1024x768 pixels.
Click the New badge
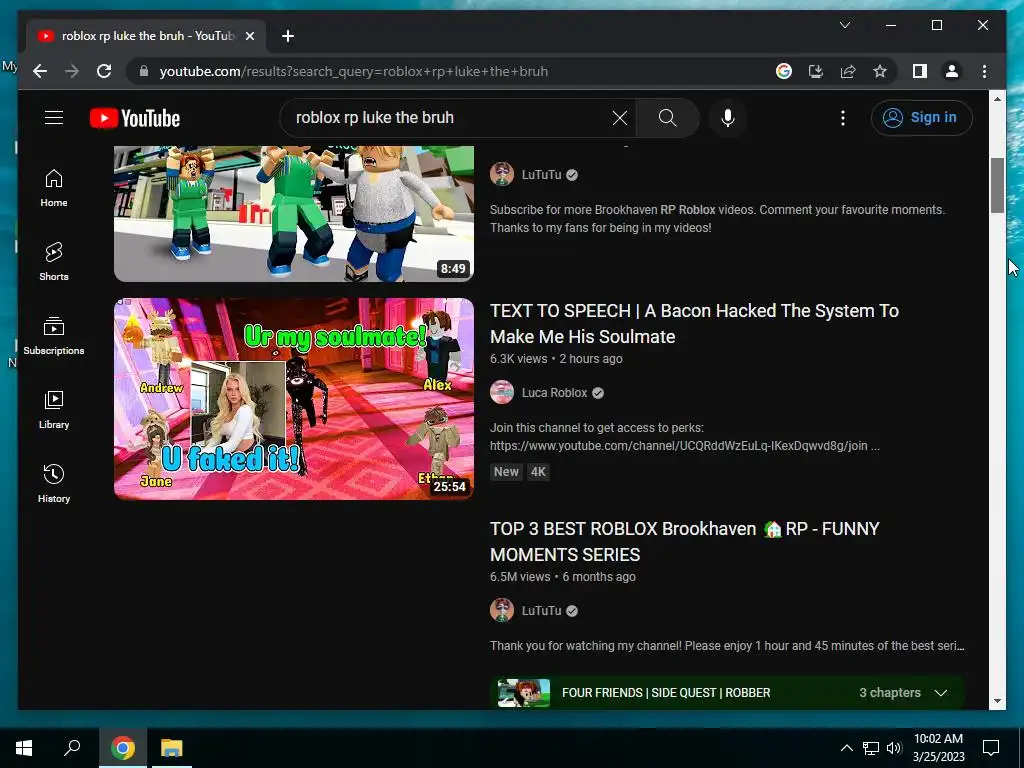[x=506, y=472]
